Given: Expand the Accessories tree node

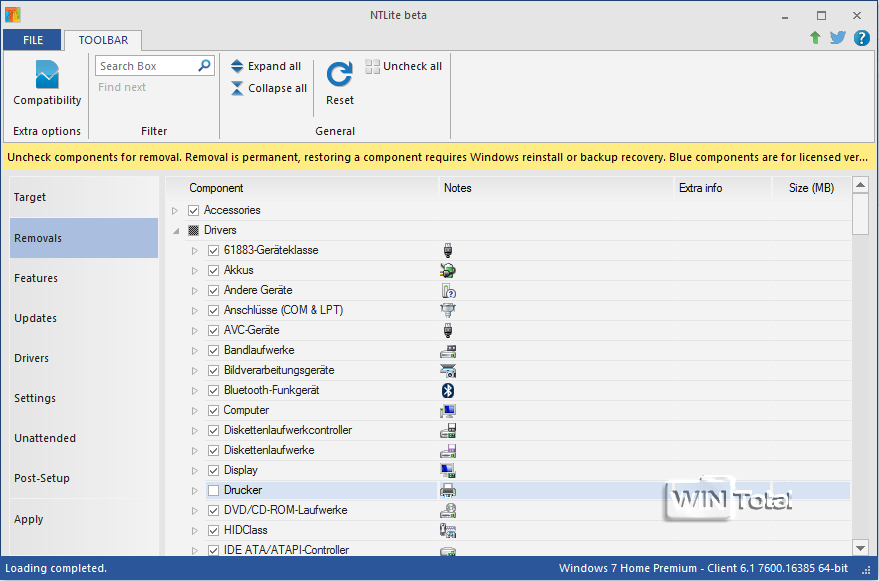Looking at the screenshot, I should click(x=175, y=210).
